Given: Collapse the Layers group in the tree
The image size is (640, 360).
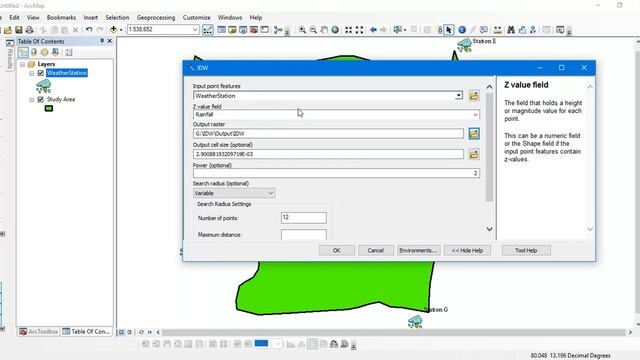Looking at the screenshot, I should click(x=22, y=64).
